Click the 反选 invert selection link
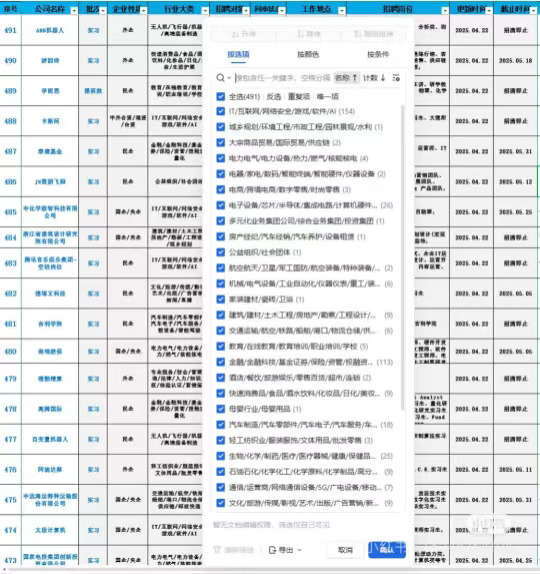This screenshot has width=540, height=574. 273,97
